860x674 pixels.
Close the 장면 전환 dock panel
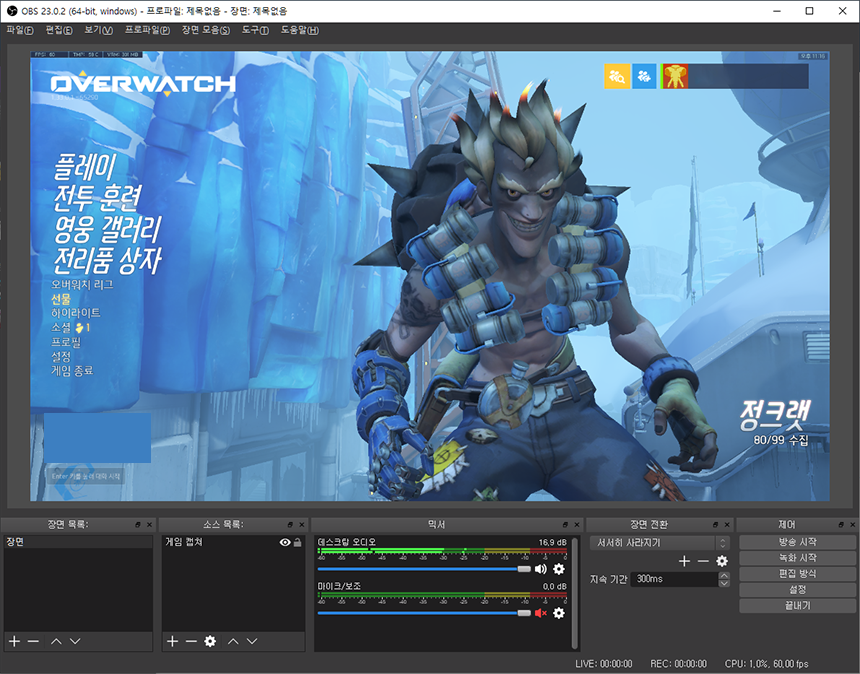pos(727,525)
